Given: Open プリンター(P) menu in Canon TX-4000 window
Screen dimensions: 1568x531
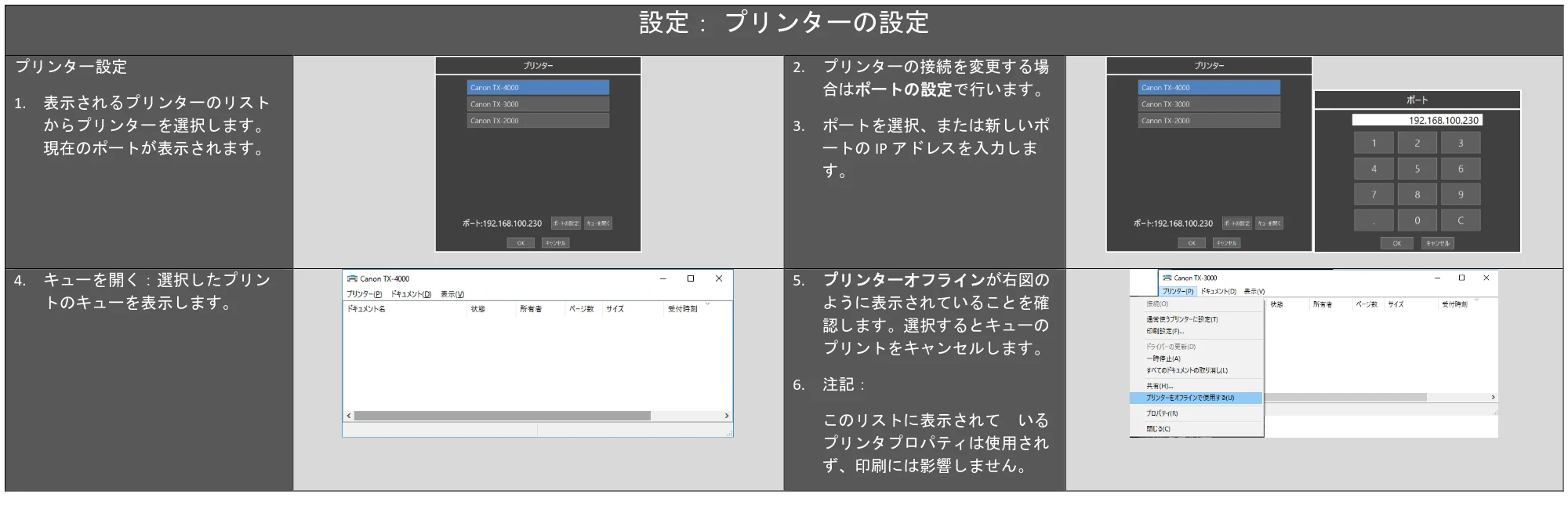Looking at the screenshot, I should (365, 294).
